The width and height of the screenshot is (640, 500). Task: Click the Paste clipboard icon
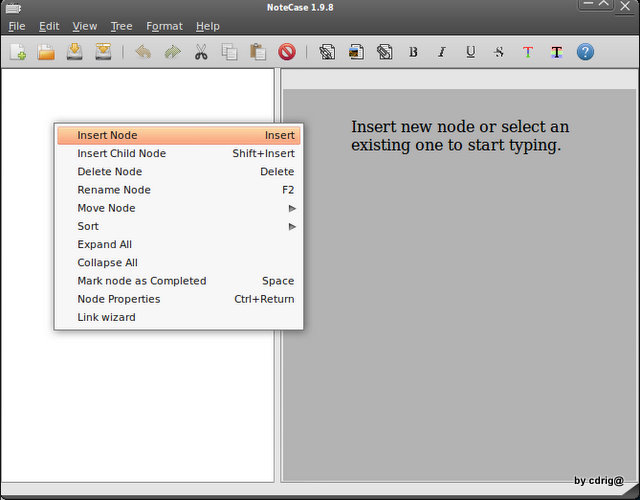(x=258, y=52)
